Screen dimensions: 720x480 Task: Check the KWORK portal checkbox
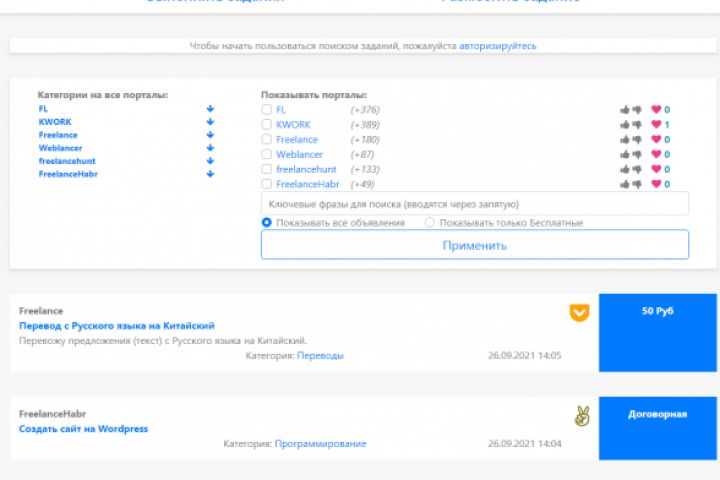(x=266, y=124)
